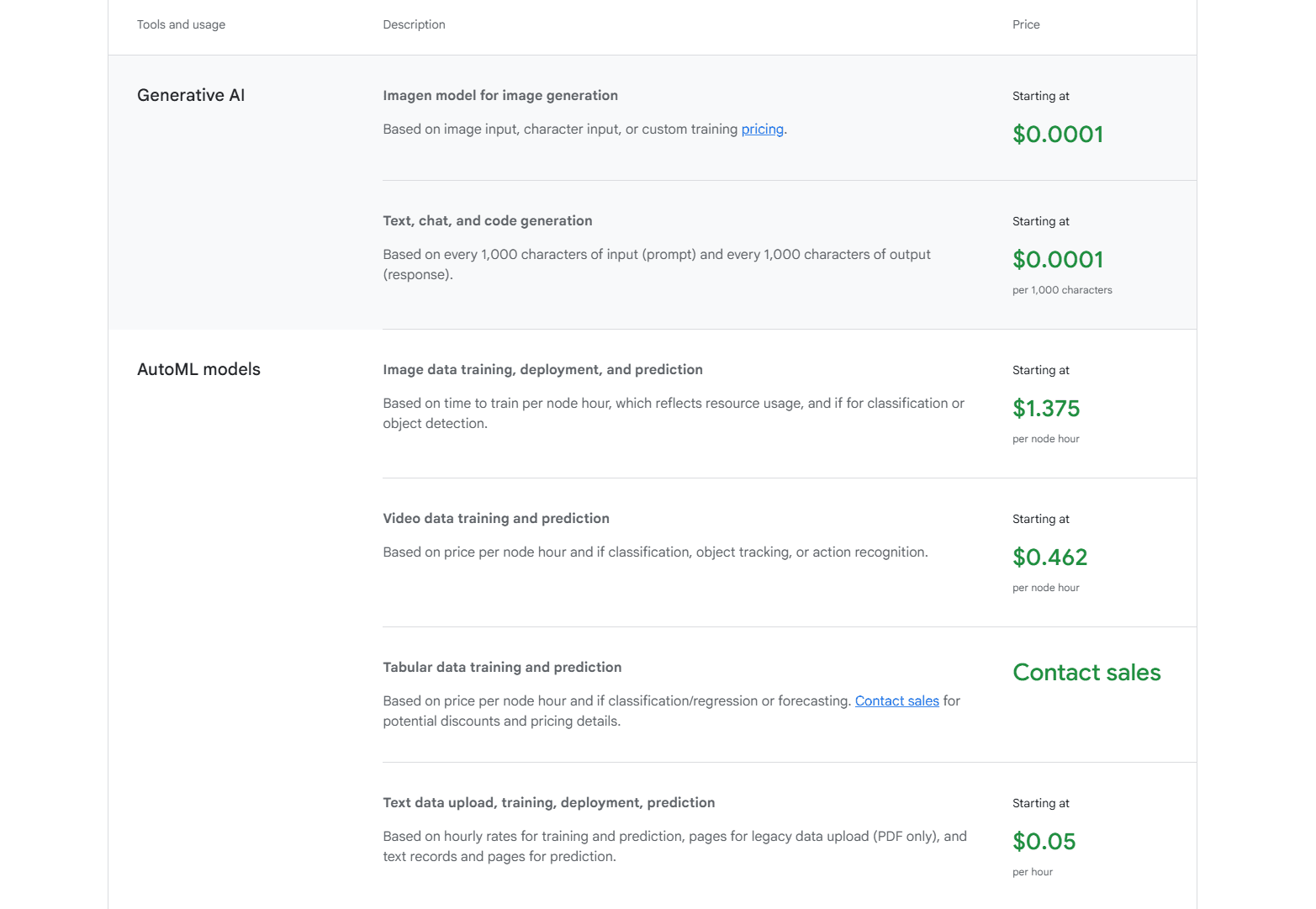Select the Generative AI category heading

pyautogui.click(x=191, y=96)
